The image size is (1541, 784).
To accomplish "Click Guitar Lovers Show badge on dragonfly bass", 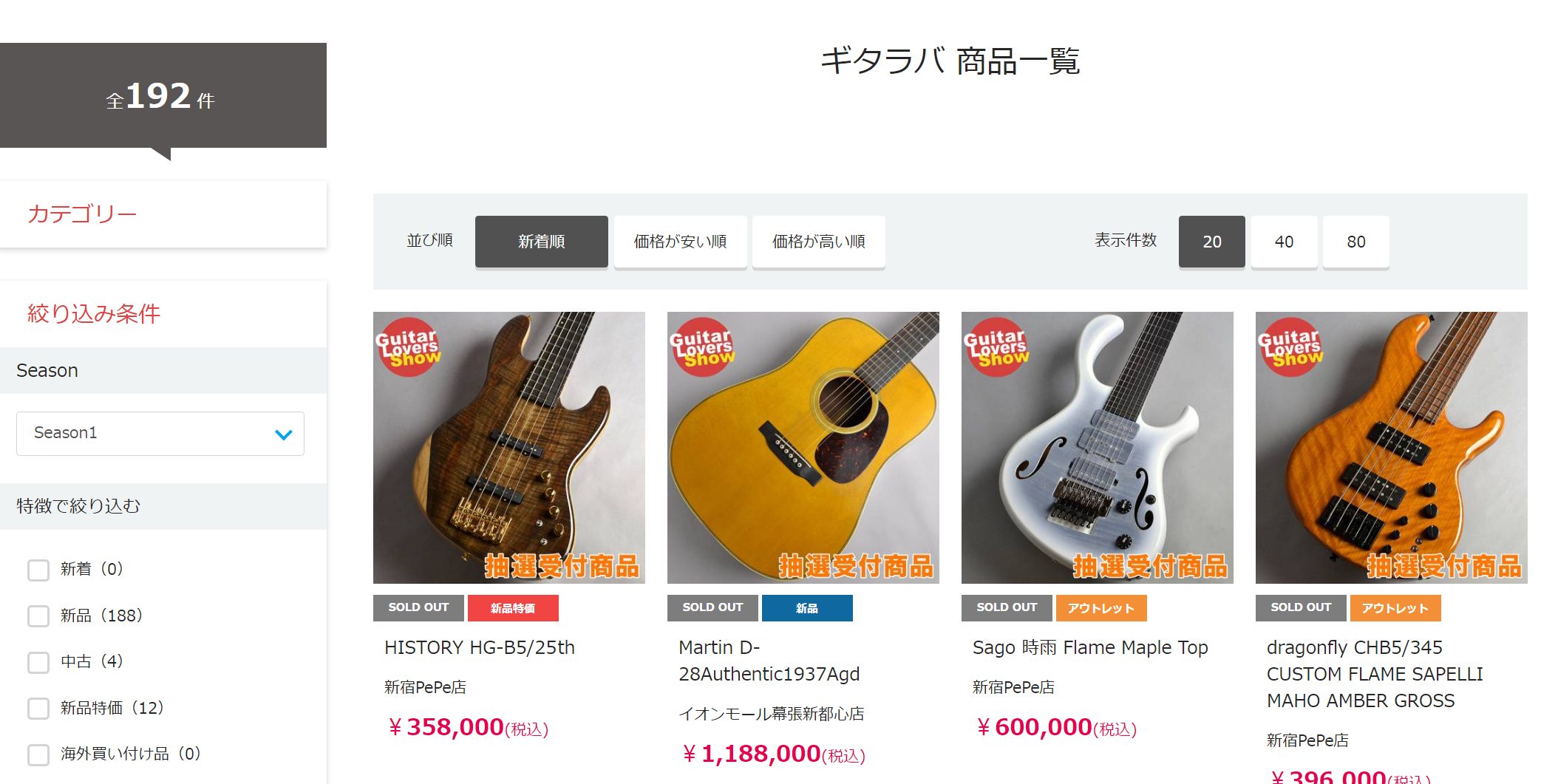I will pos(1290,347).
